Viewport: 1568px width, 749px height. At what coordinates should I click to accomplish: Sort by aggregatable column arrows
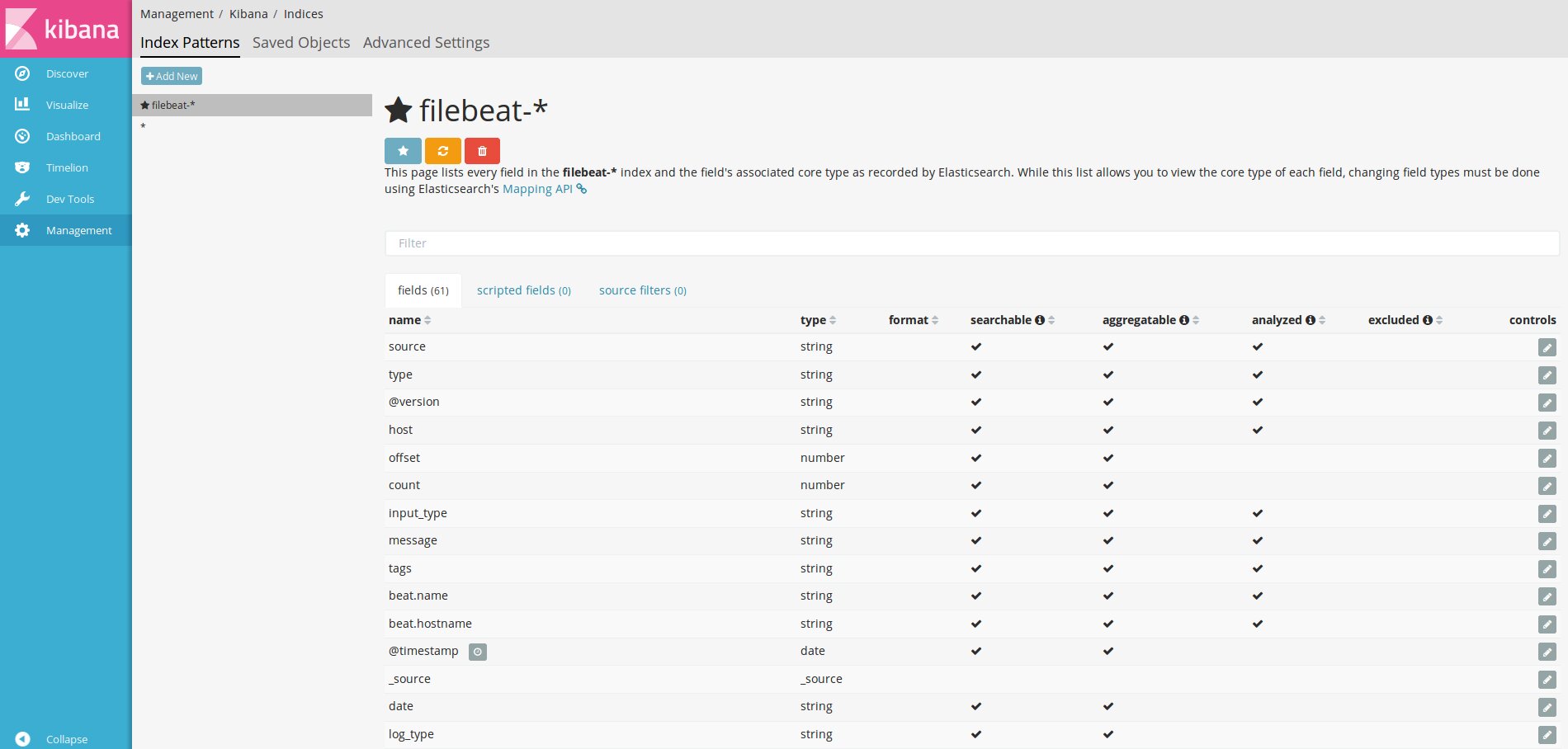[1196, 320]
